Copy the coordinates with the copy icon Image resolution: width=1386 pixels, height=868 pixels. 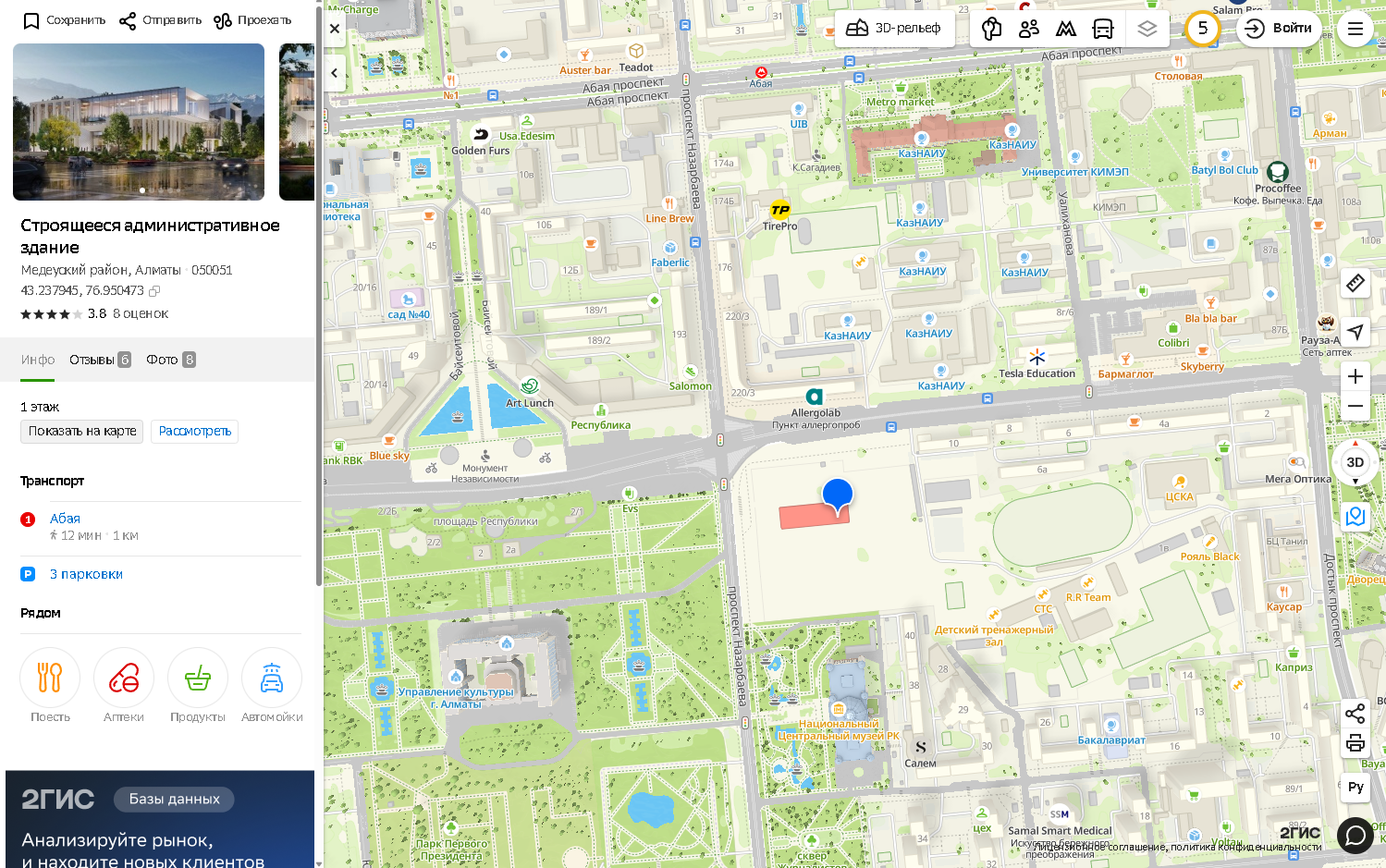[x=154, y=291]
